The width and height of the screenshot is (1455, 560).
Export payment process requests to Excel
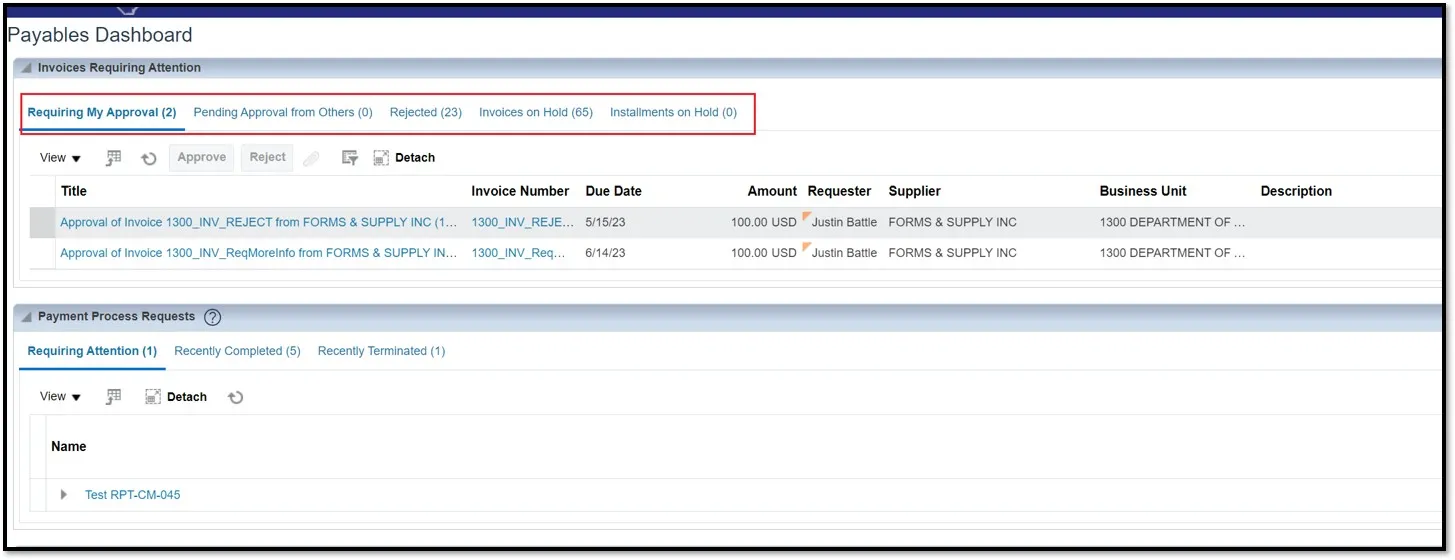[x=114, y=397]
